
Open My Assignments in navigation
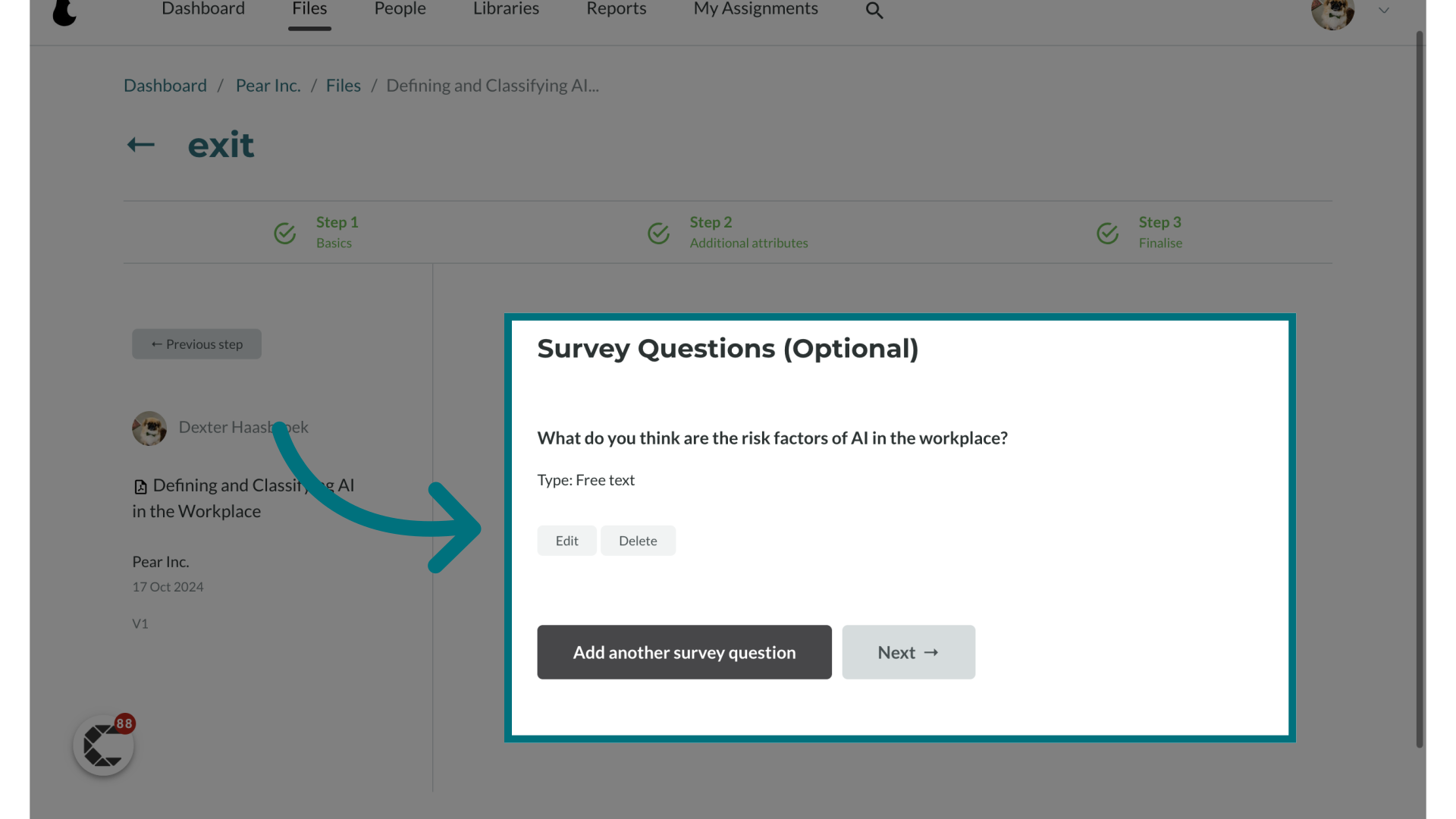click(756, 9)
